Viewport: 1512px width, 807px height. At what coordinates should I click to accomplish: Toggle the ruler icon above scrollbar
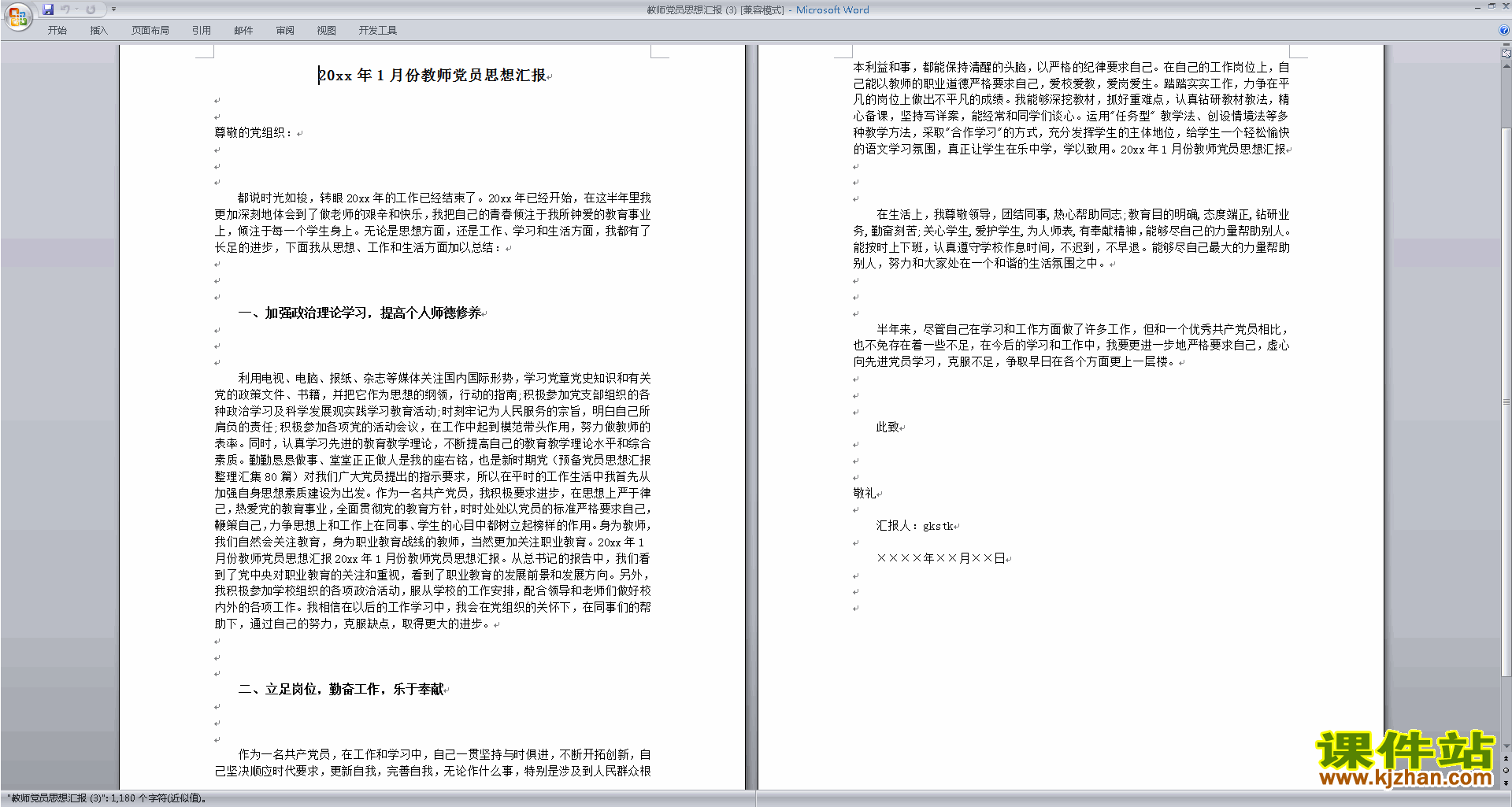1506,54
